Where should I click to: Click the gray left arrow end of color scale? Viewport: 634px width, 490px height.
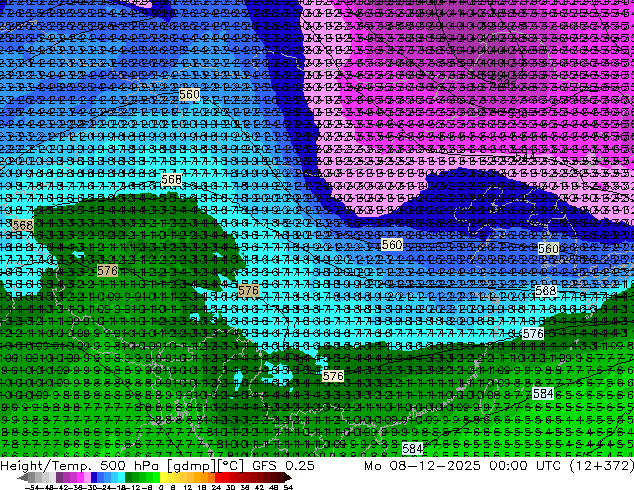23,478
